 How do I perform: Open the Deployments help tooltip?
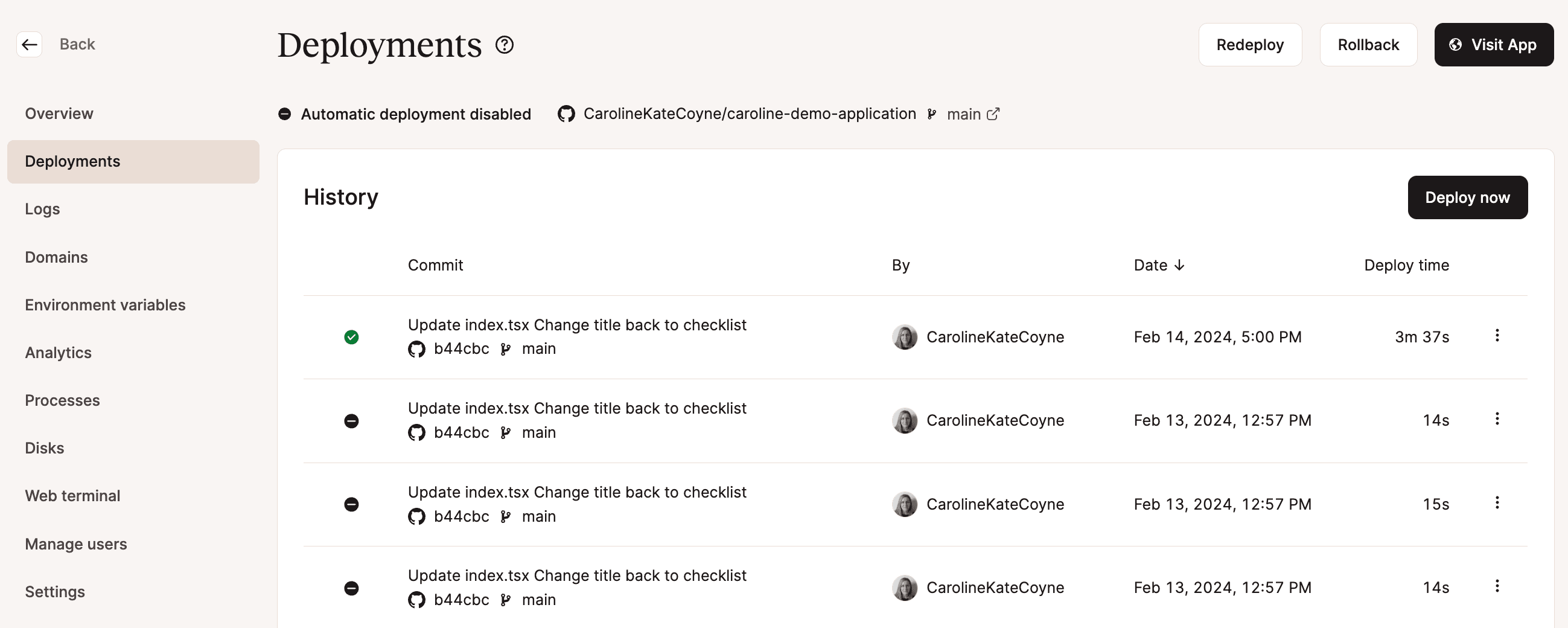click(x=504, y=45)
